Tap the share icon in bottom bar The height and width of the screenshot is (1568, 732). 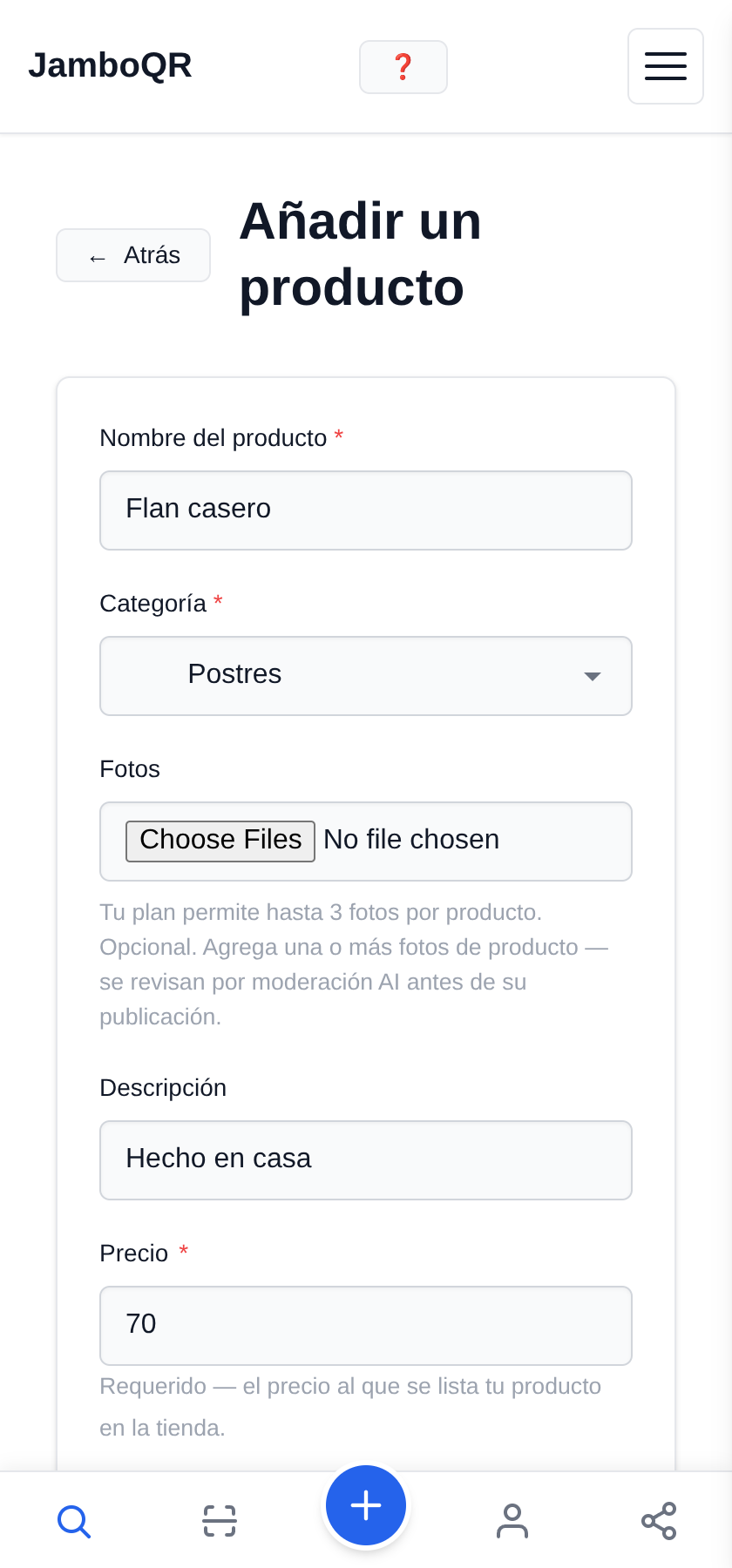click(x=659, y=1521)
